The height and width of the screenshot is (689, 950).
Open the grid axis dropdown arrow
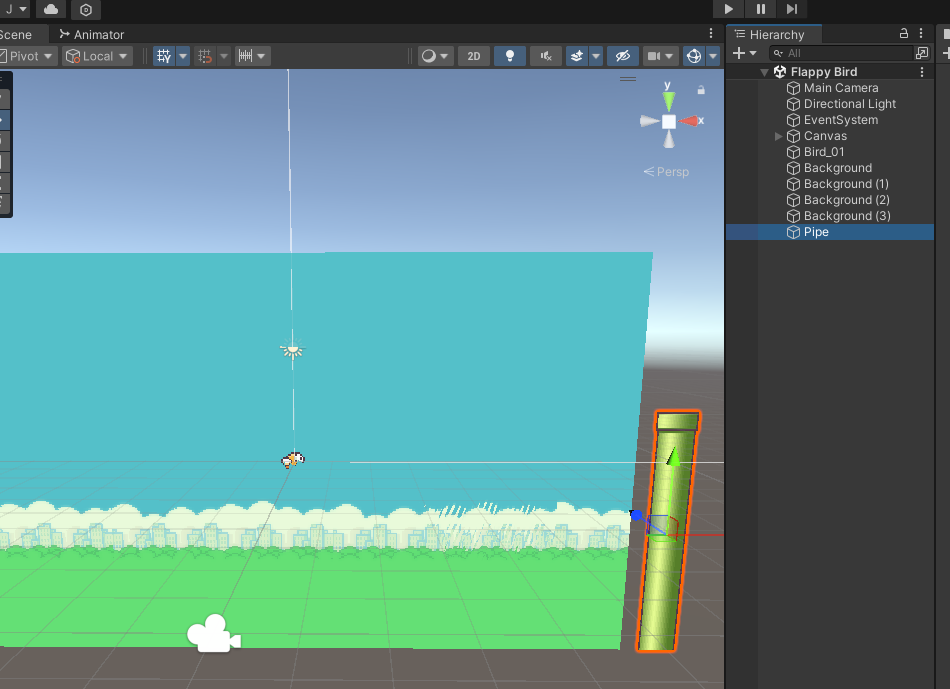183,56
